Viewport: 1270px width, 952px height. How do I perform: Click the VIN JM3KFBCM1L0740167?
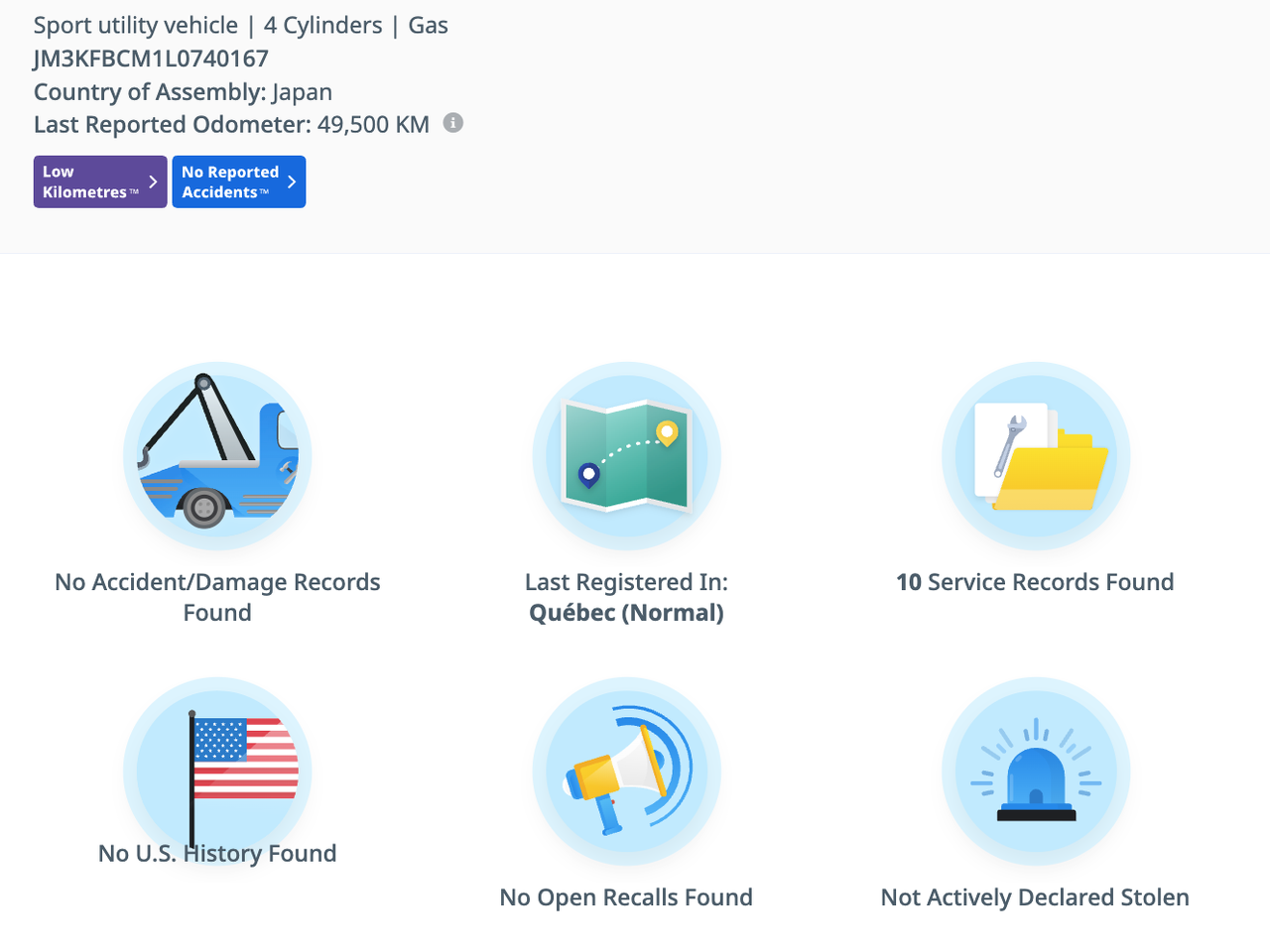pyautogui.click(x=151, y=59)
